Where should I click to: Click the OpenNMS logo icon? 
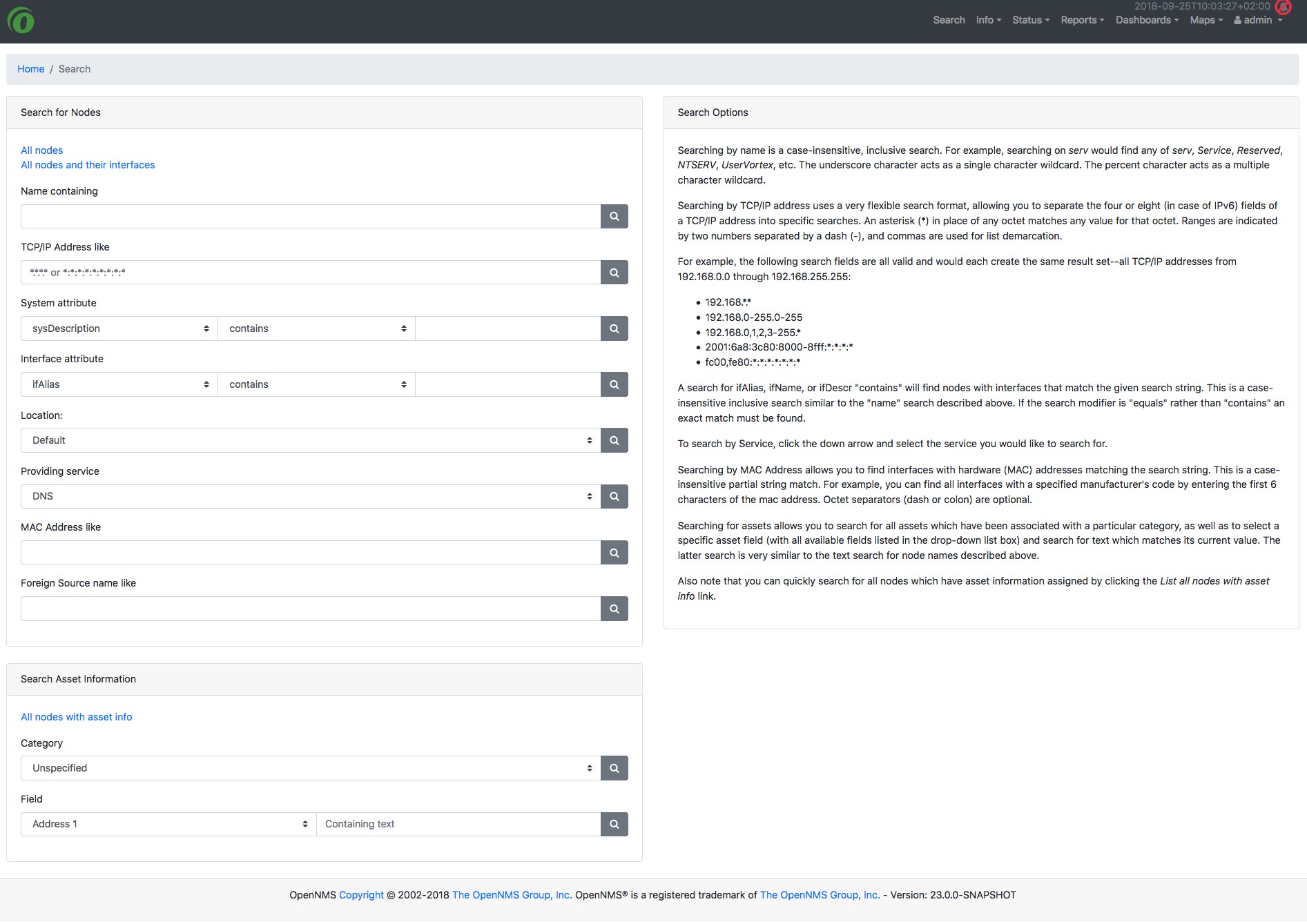point(21,21)
